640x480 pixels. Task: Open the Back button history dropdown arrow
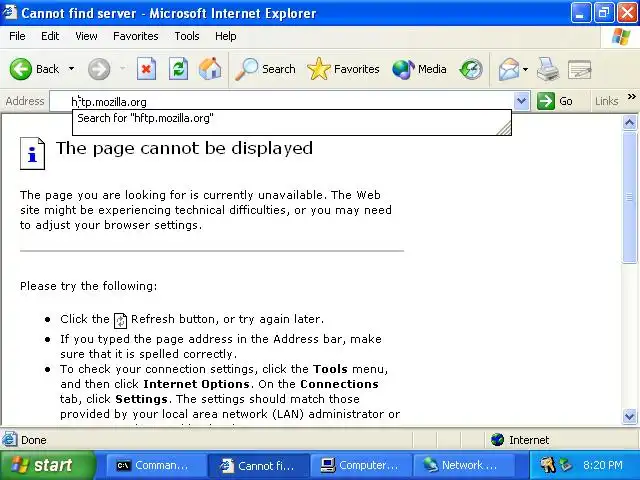pos(71,69)
